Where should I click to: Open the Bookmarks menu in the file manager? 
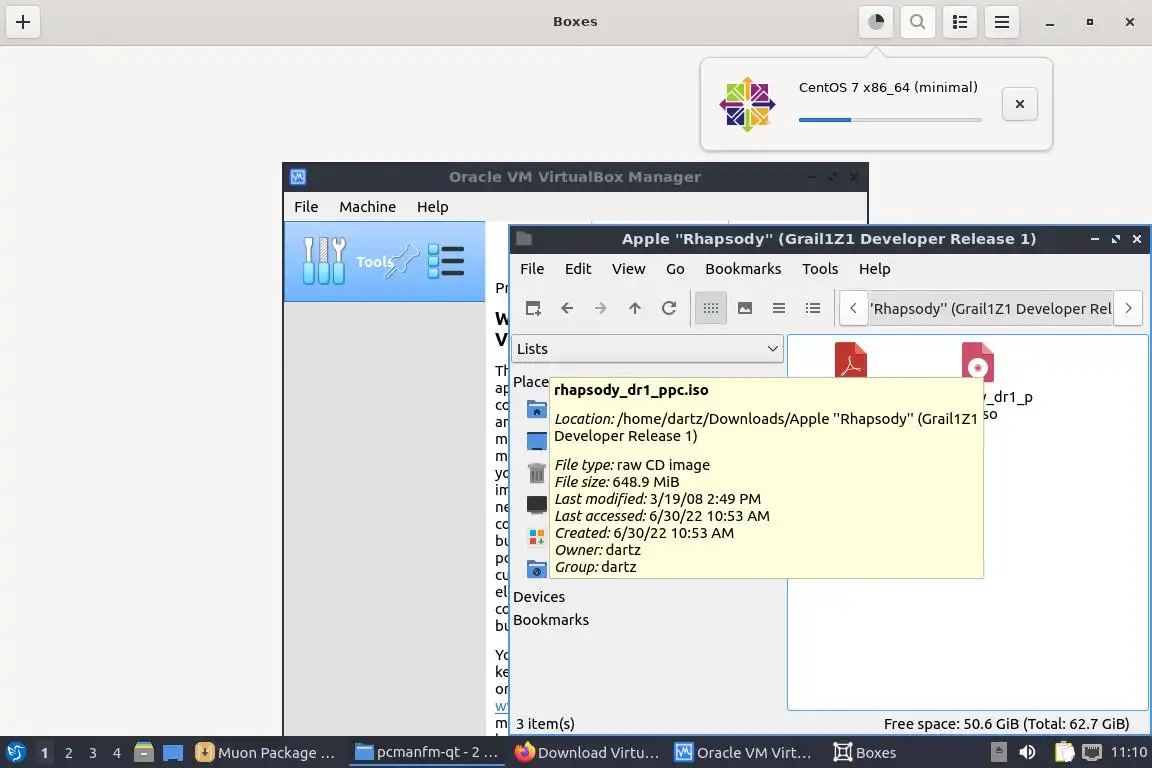point(743,269)
